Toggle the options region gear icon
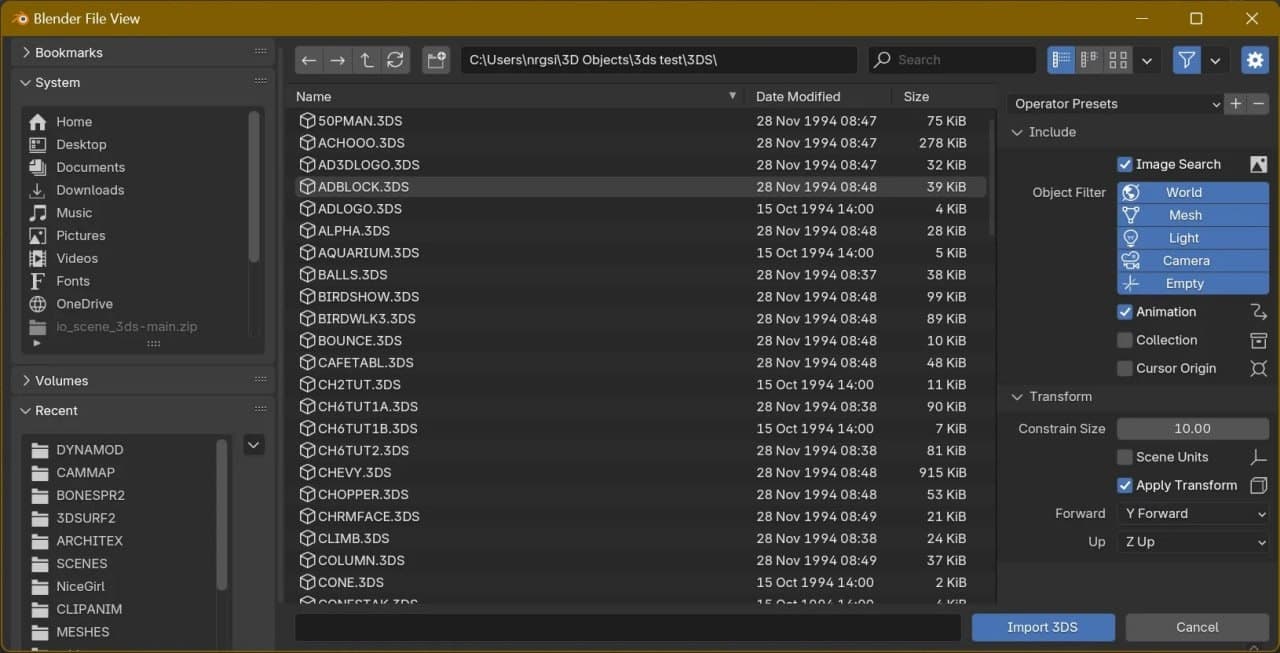Viewport: 1280px width, 653px height. tap(1255, 60)
